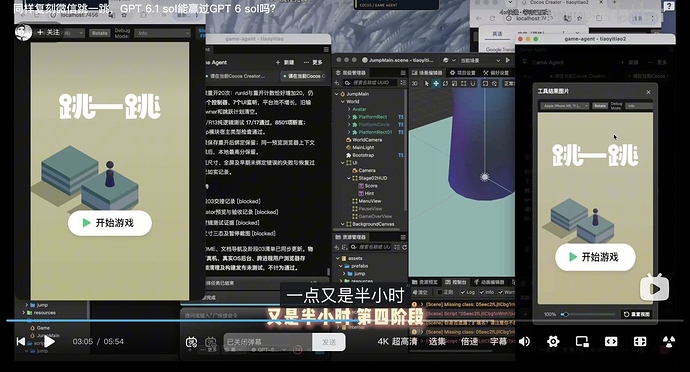Collapse the prefabs folder in assets
This screenshot has width=690, height=372.
point(340,266)
